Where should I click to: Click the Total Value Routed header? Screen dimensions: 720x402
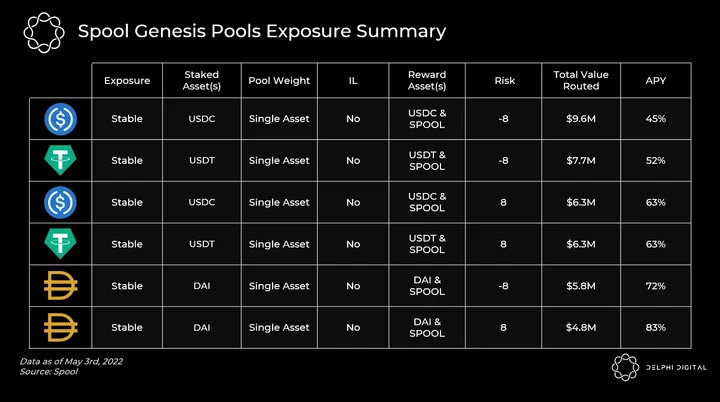pyautogui.click(x=581, y=80)
